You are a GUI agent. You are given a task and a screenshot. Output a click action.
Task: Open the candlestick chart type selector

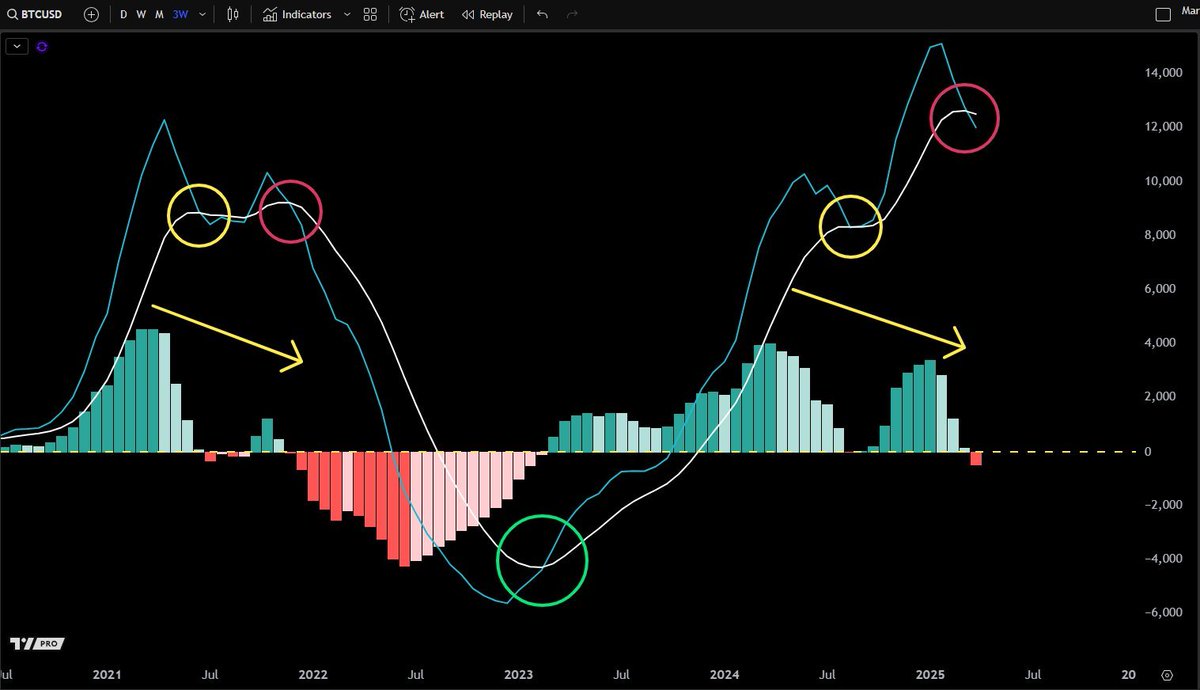233,15
